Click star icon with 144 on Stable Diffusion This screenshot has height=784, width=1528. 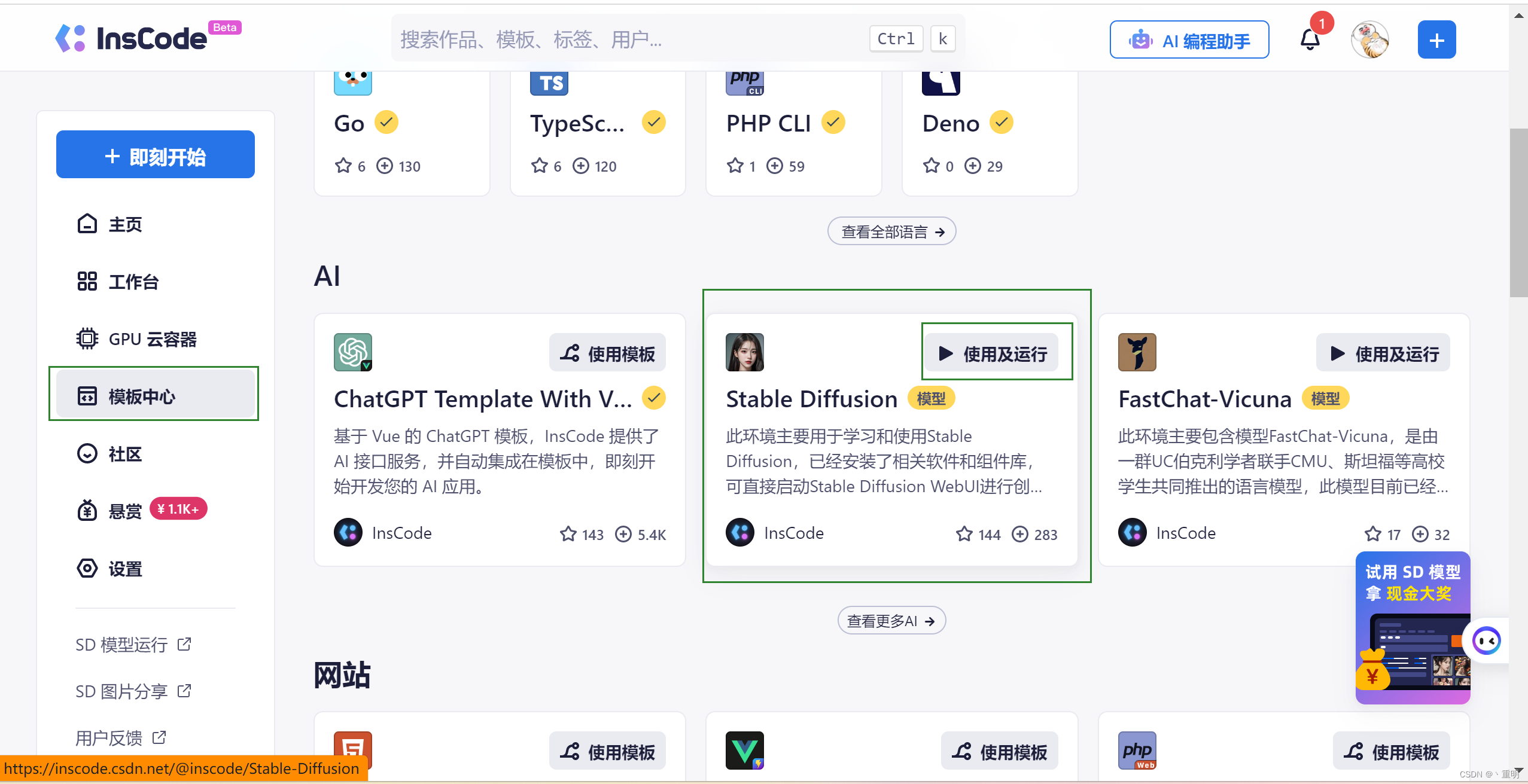(964, 534)
